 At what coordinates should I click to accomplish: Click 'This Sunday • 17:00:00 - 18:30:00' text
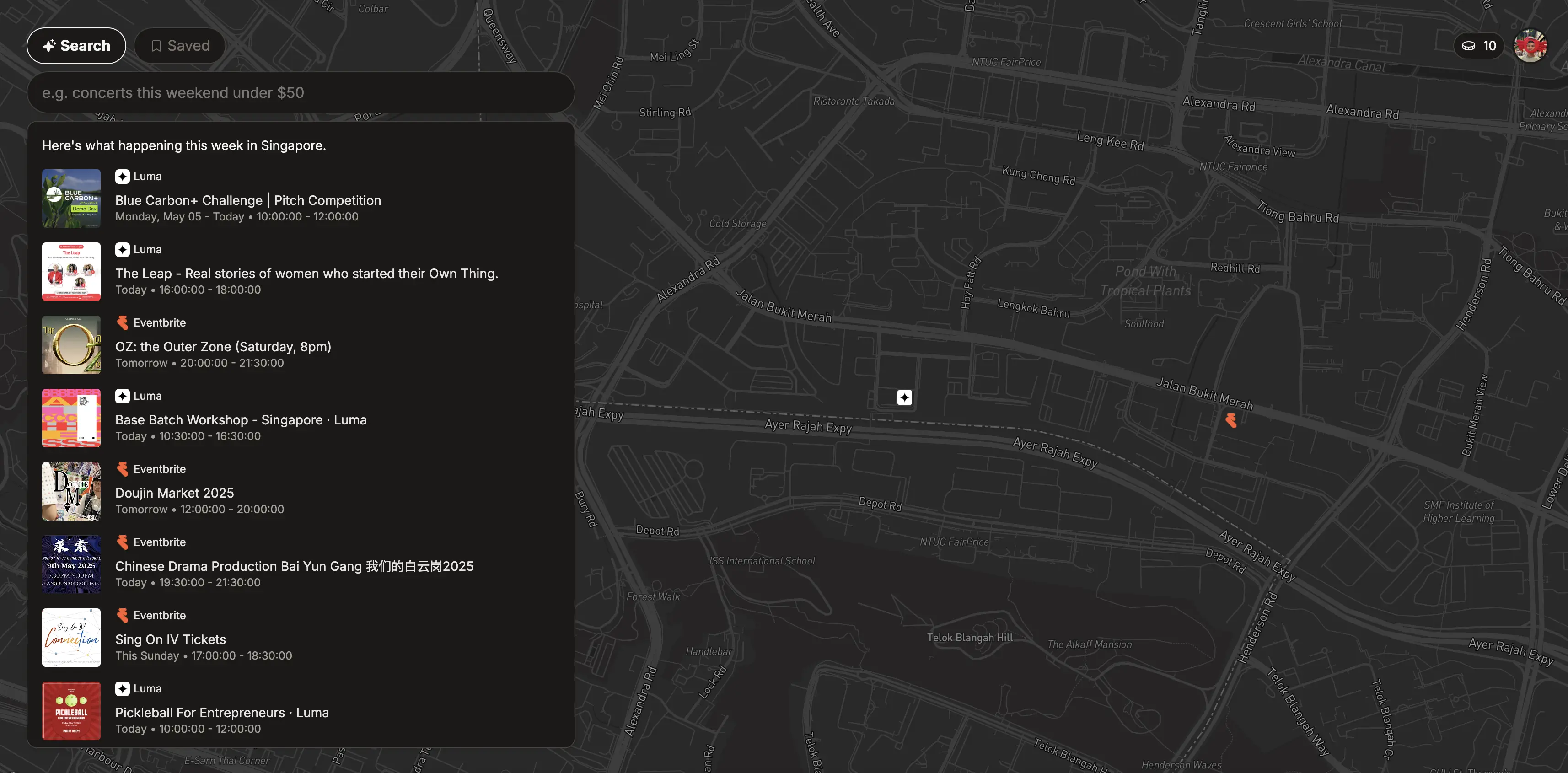pos(204,655)
